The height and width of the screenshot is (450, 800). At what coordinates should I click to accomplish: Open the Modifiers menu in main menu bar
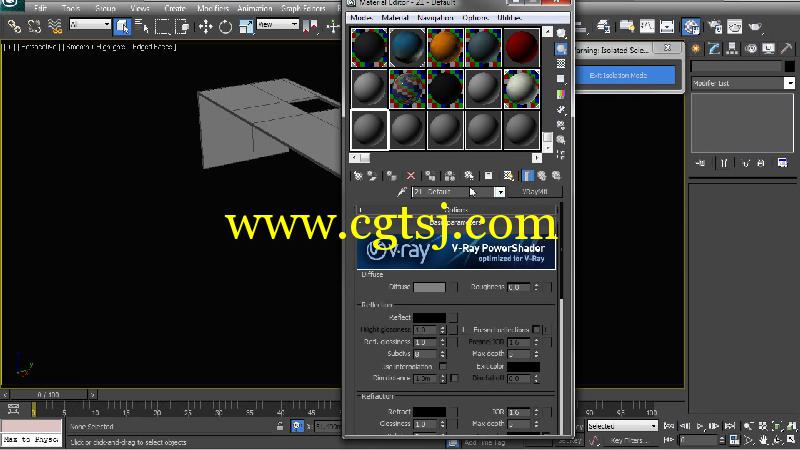coord(213,8)
